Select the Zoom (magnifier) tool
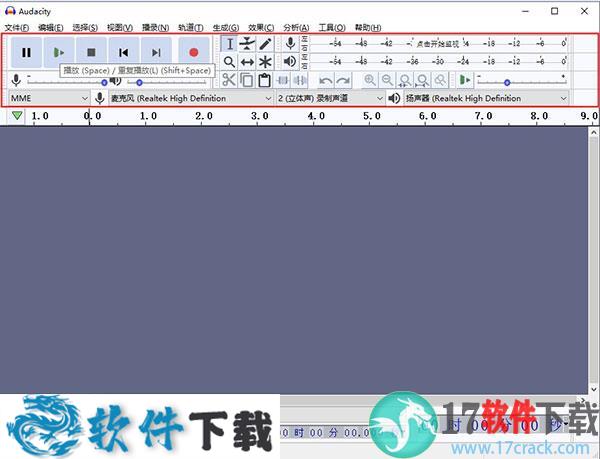The width and height of the screenshot is (600, 459). pyautogui.click(x=229, y=62)
